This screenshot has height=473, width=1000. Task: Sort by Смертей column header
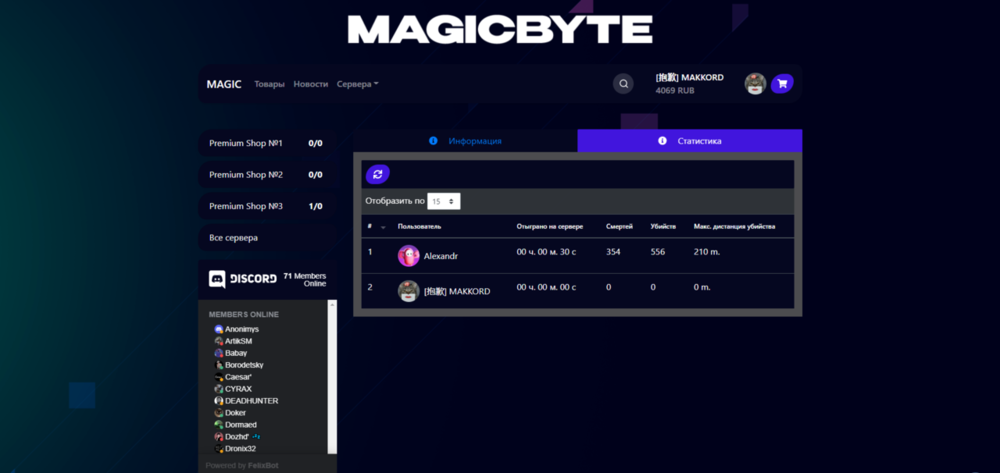pyautogui.click(x=619, y=227)
